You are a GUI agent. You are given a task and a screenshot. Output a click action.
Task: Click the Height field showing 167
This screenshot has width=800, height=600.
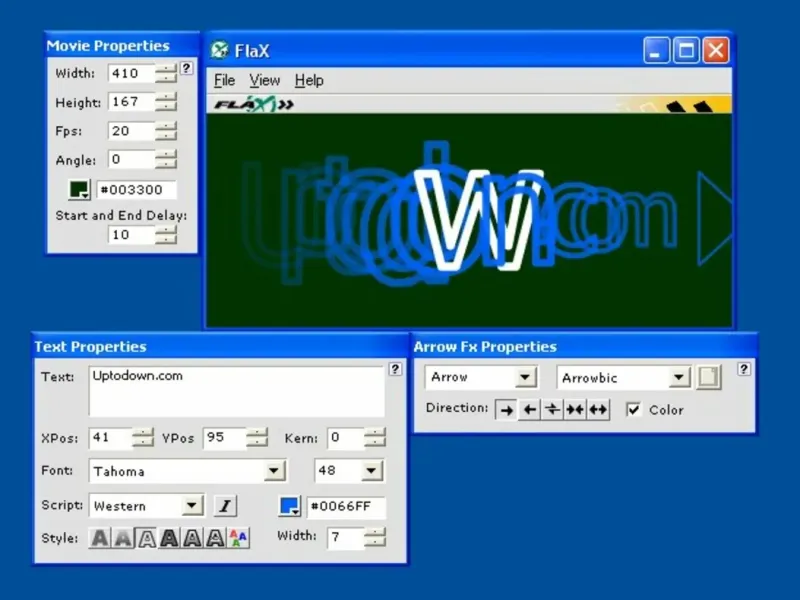pos(132,102)
